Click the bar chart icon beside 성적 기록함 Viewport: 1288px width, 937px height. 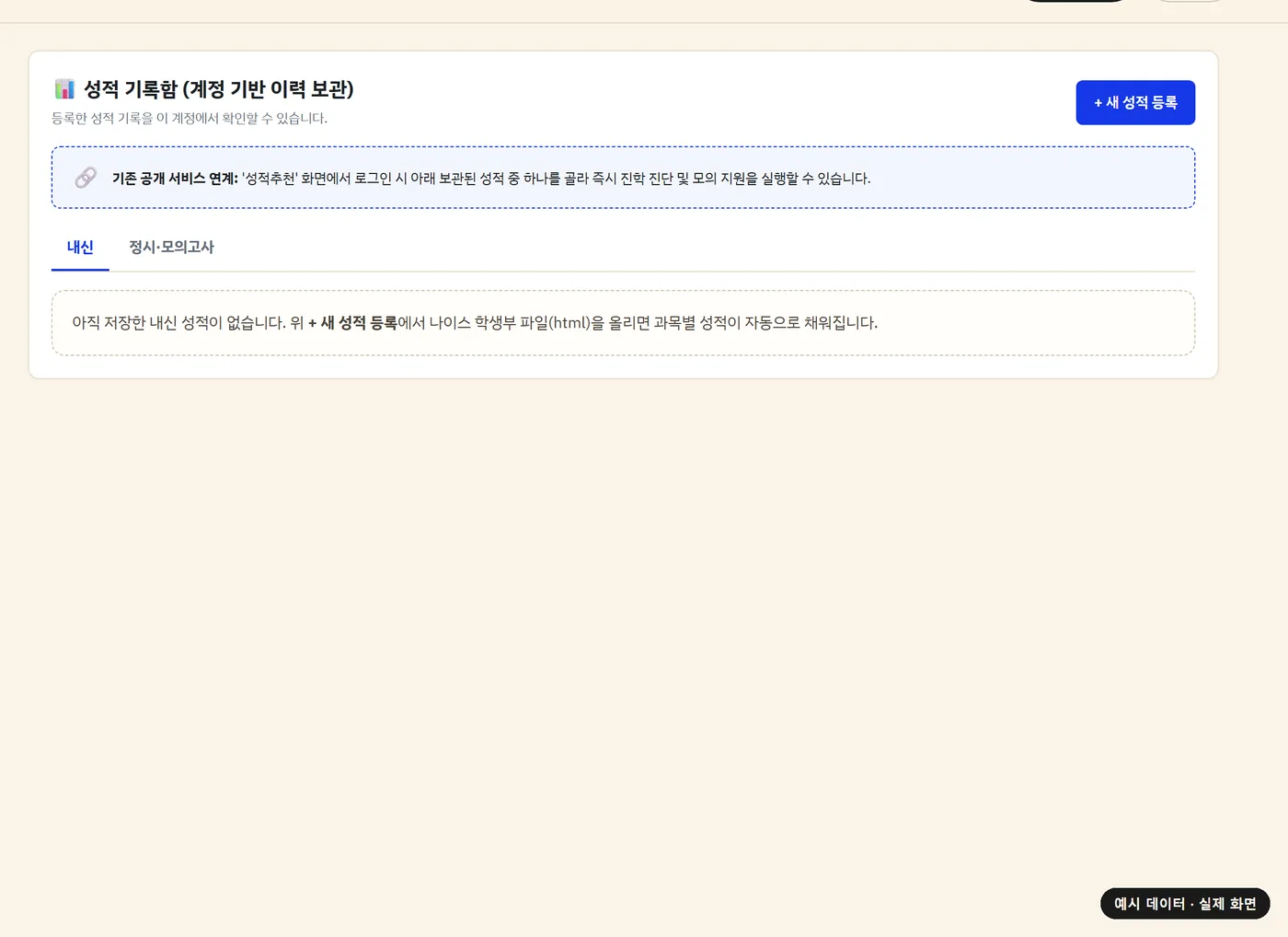coord(64,88)
